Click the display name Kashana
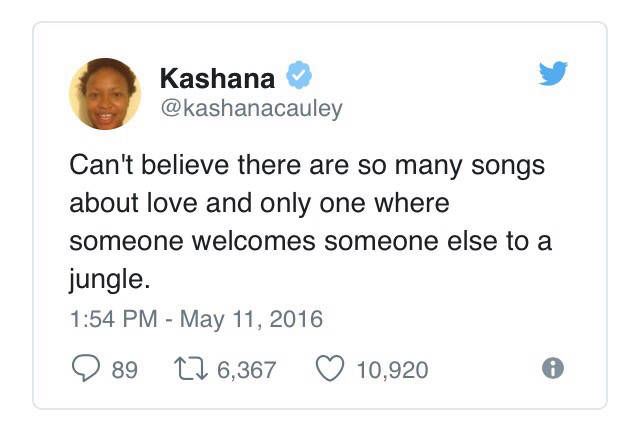 click(x=218, y=76)
